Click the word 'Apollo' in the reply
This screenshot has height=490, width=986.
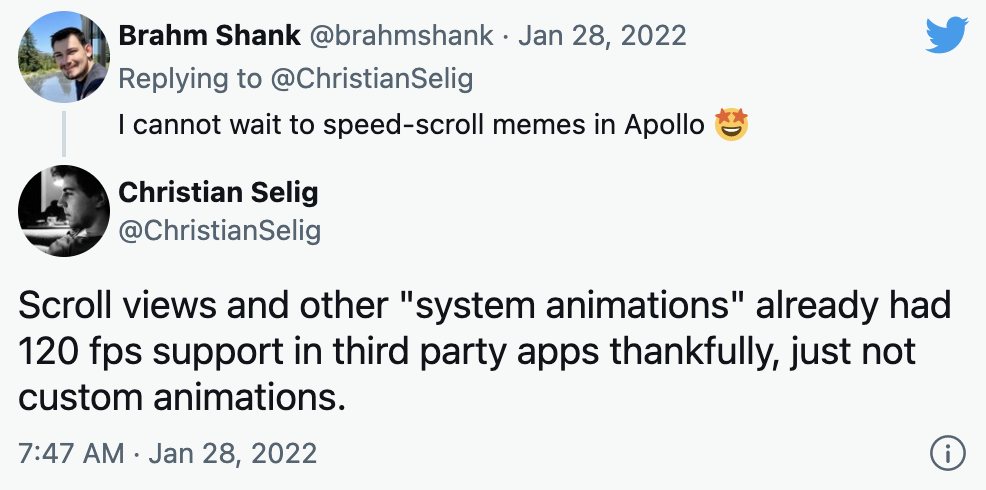tap(664, 125)
